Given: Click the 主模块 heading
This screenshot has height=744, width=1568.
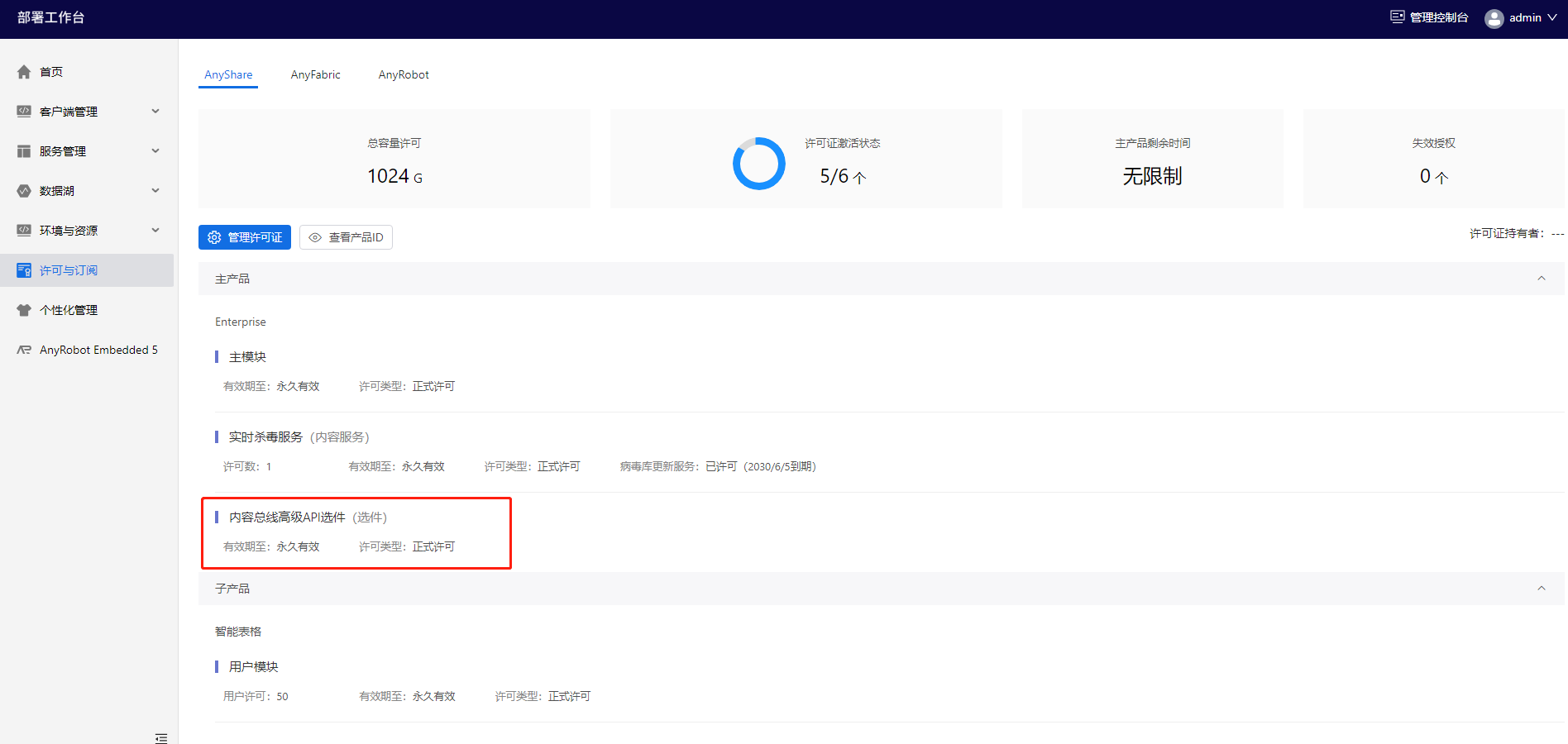Looking at the screenshot, I should pyautogui.click(x=247, y=357).
